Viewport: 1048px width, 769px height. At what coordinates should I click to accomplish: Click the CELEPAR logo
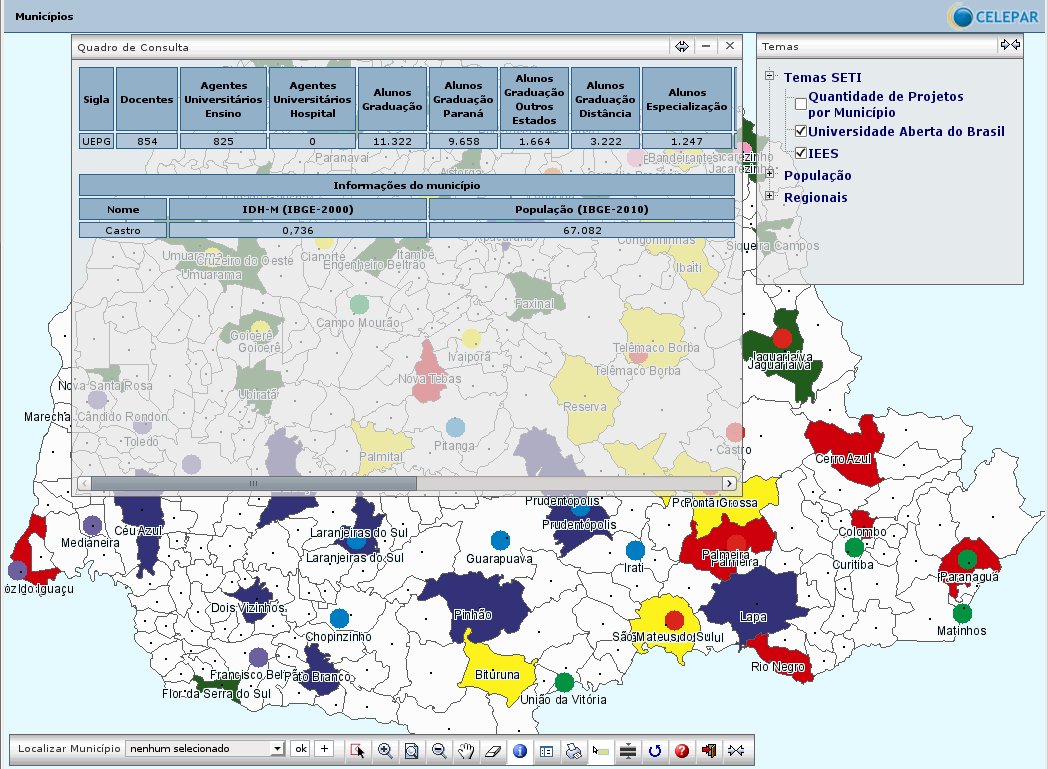pyautogui.click(x=994, y=17)
